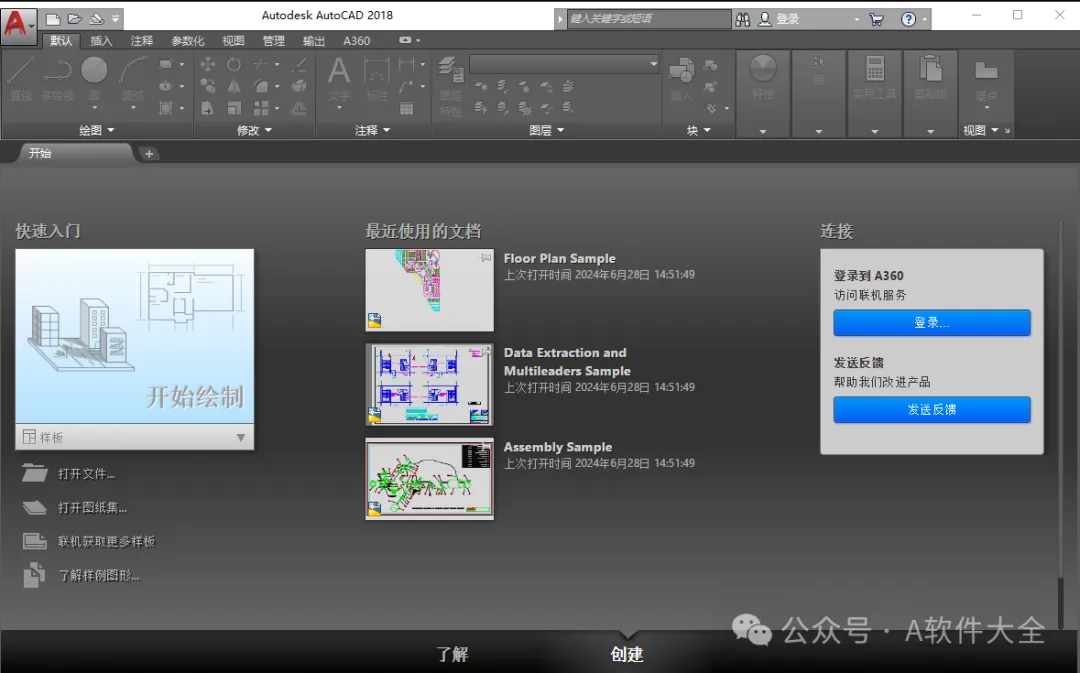Expand the 绘图 (Draw) panel title
Image resolution: width=1080 pixels, height=673 pixels.
[96, 130]
